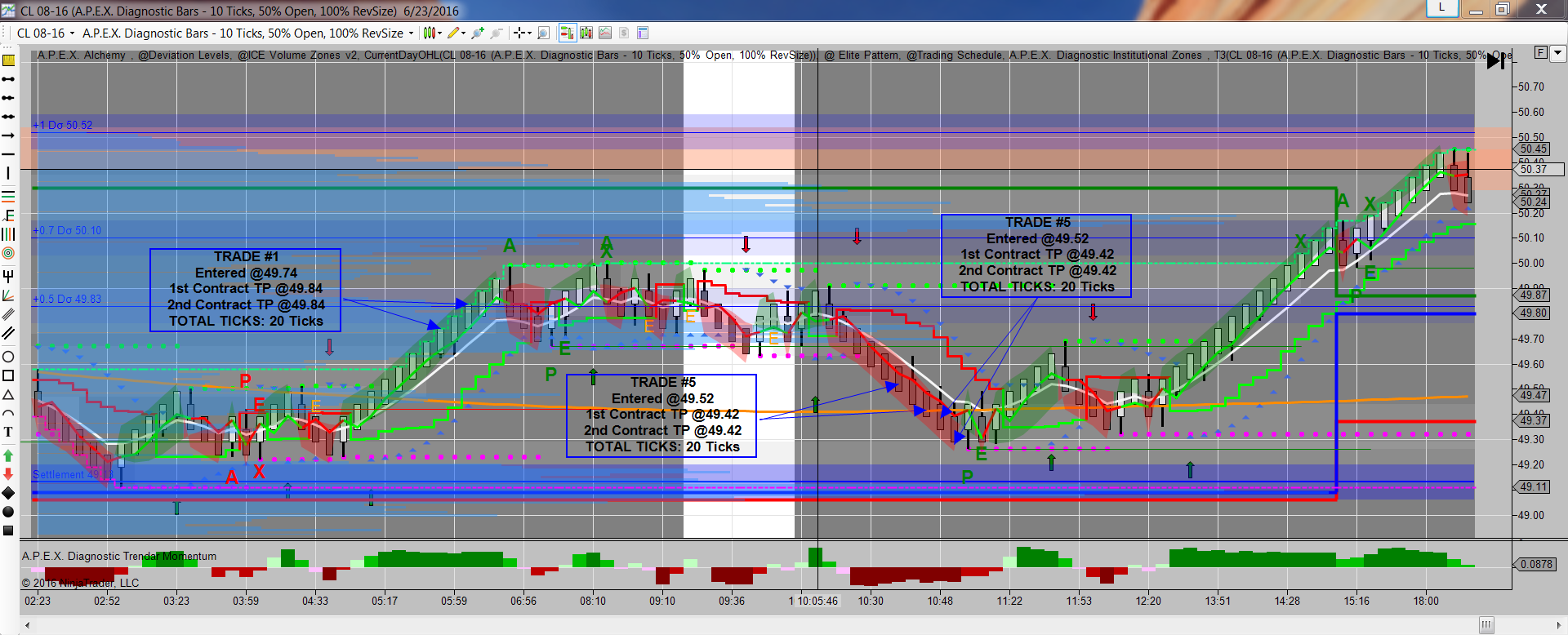
Task: Select the Andrews Pitchfork tool
Action: point(8,276)
